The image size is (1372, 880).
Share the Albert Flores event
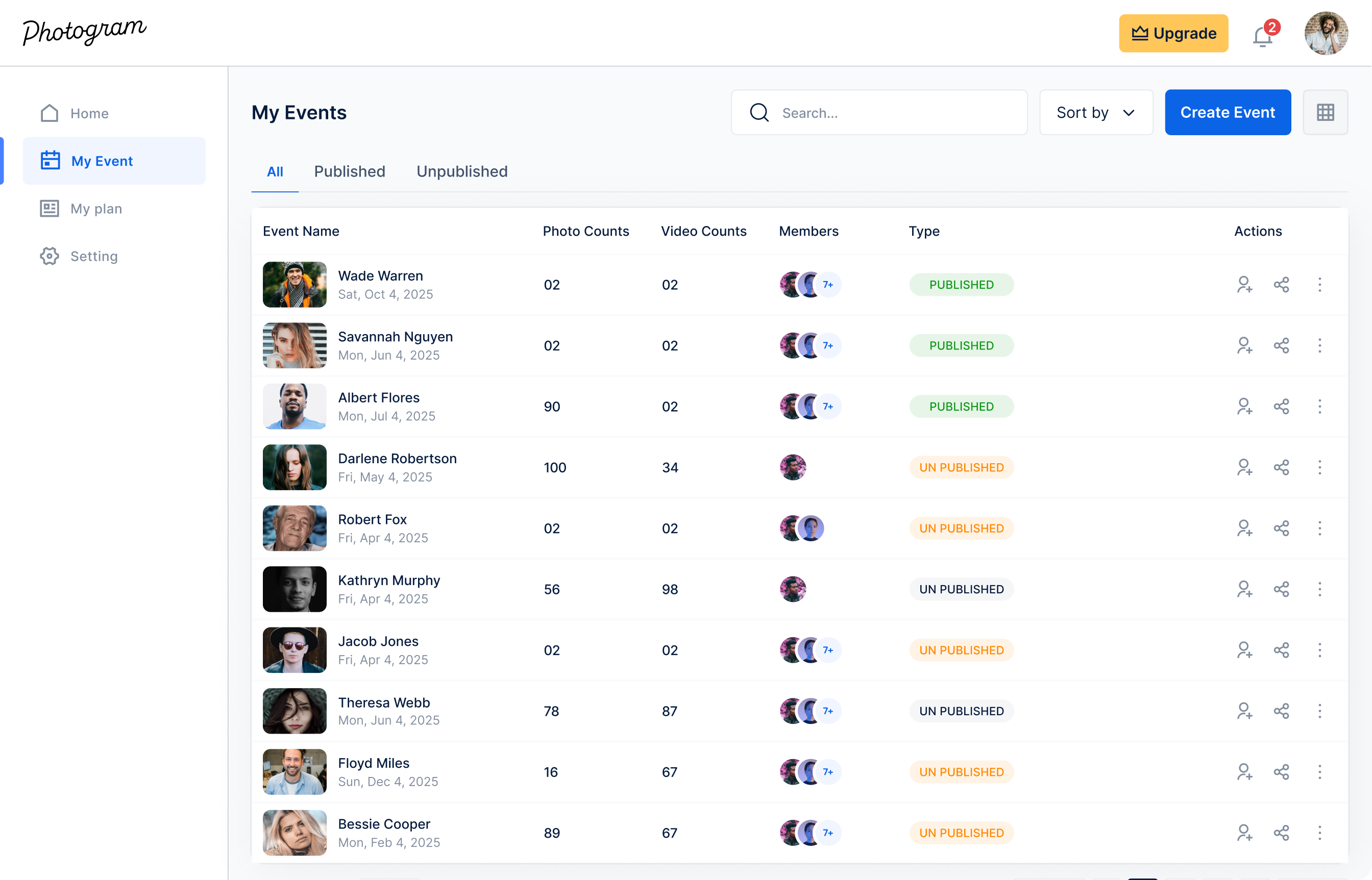click(x=1281, y=406)
